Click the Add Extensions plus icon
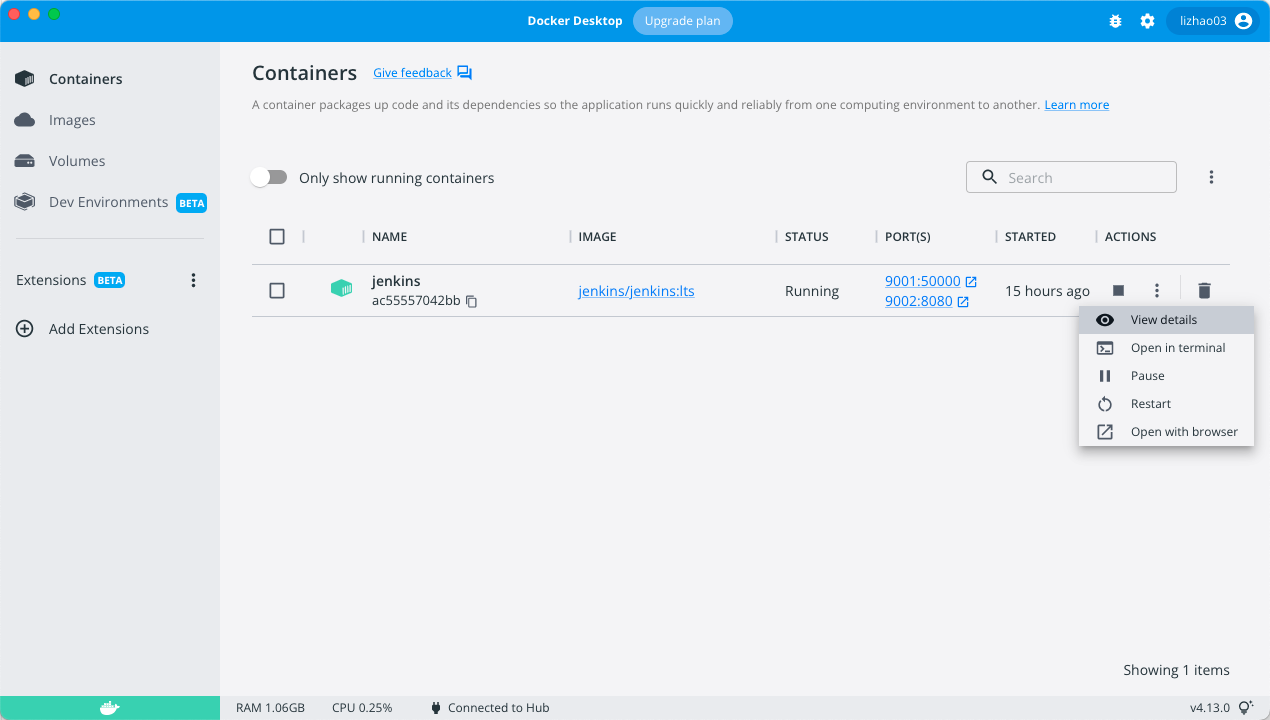1270x720 pixels. pos(25,329)
